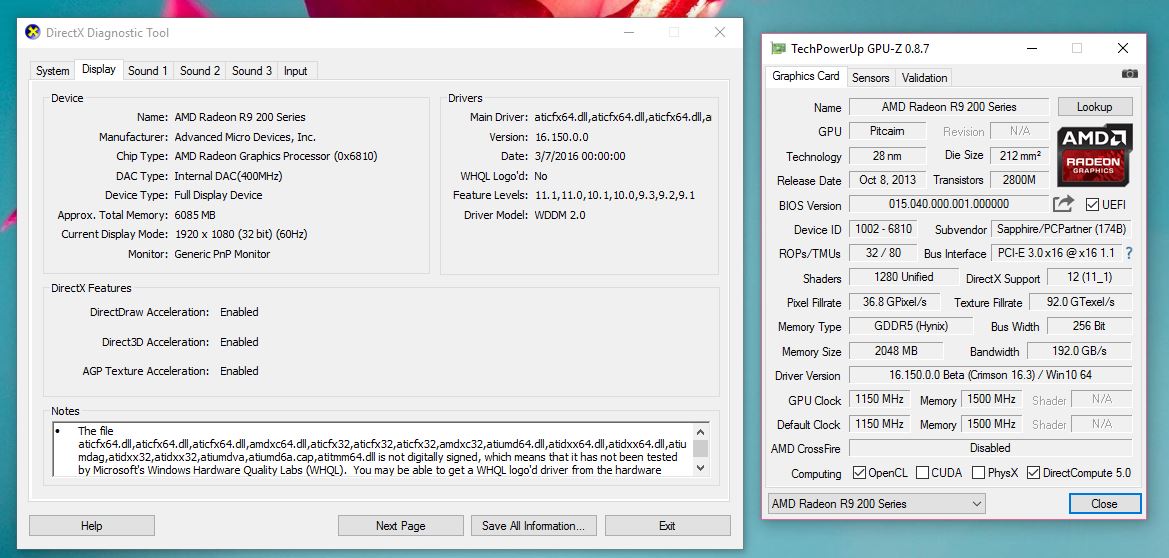The image size is (1169, 558).
Task: Toggle the UEFI checkbox
Action: (x=1092, y=204)
